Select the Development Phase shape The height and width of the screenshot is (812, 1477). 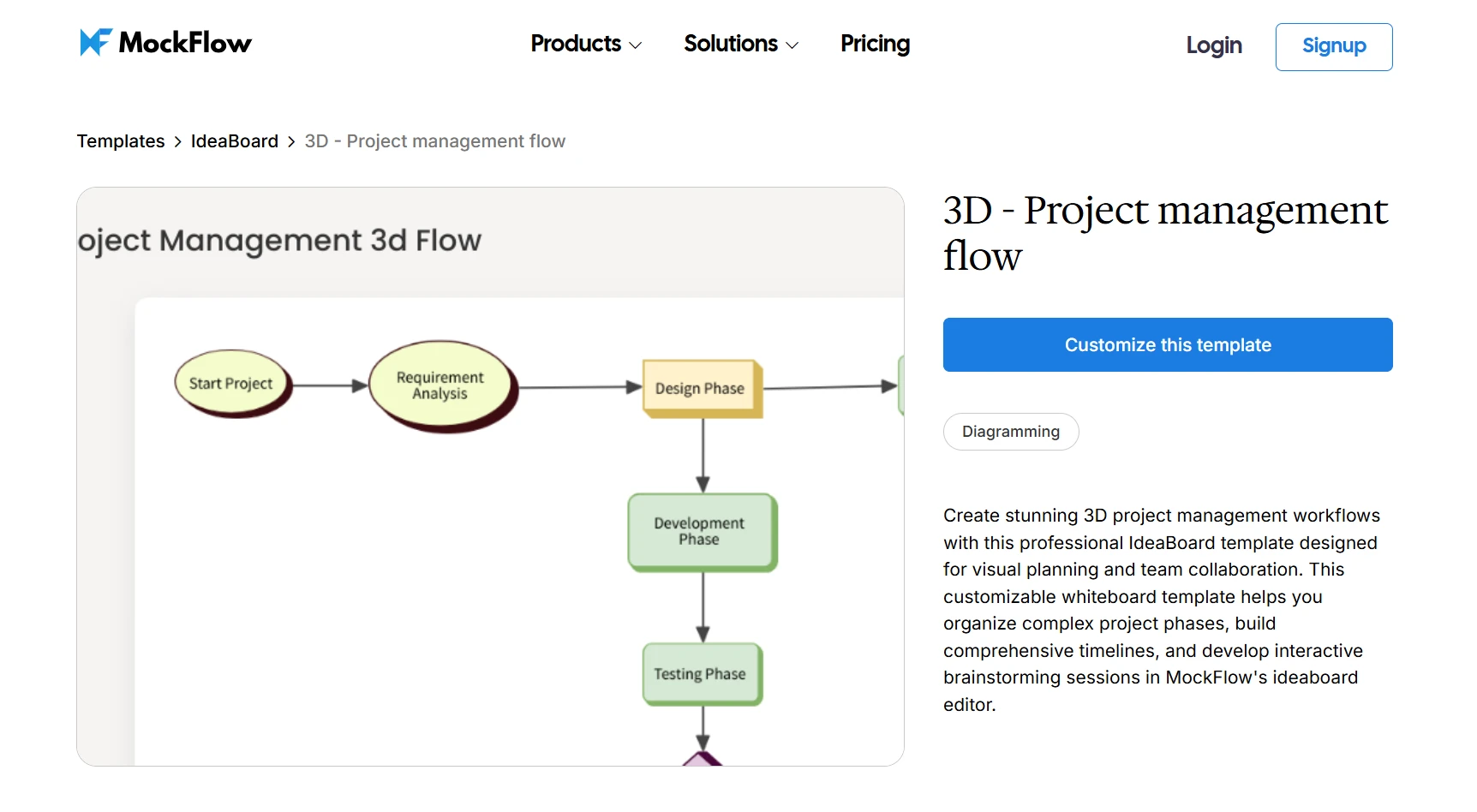(x=701, y=532)
